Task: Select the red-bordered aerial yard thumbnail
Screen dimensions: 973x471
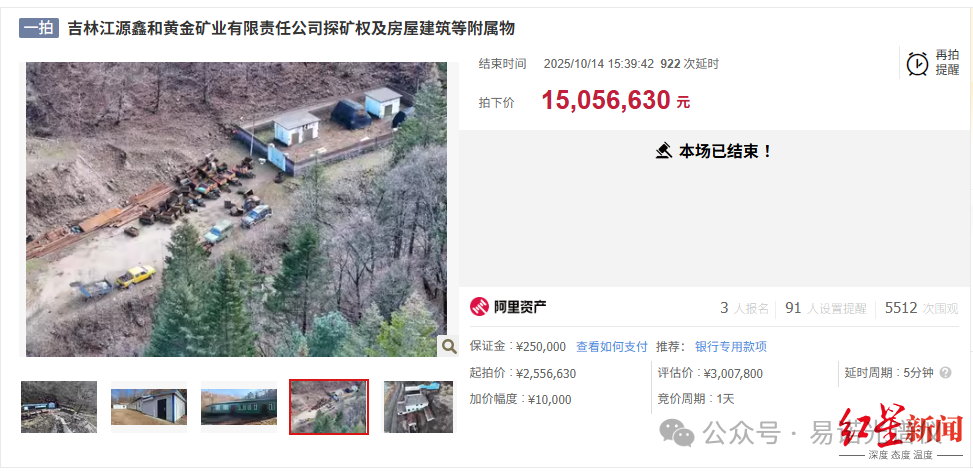Action: pyautogui.click(x=329, y=406)
